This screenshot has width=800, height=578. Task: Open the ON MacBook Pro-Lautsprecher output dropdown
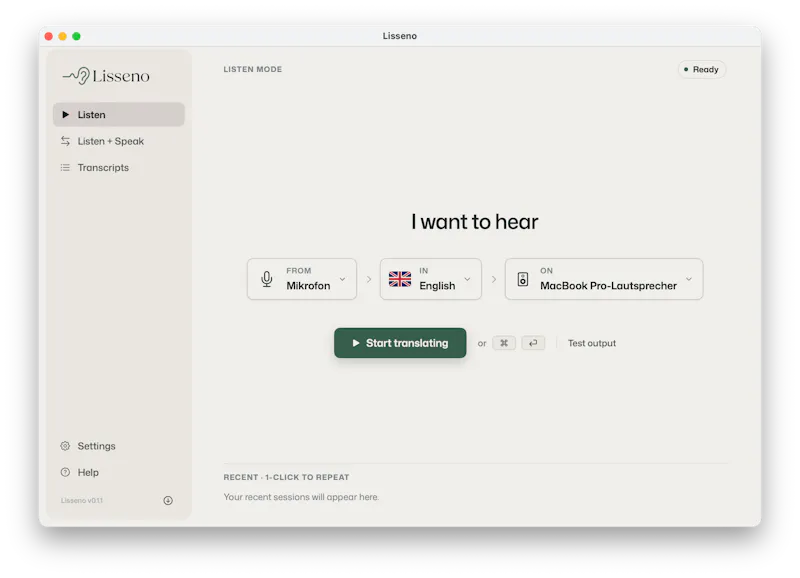[604, 279]
